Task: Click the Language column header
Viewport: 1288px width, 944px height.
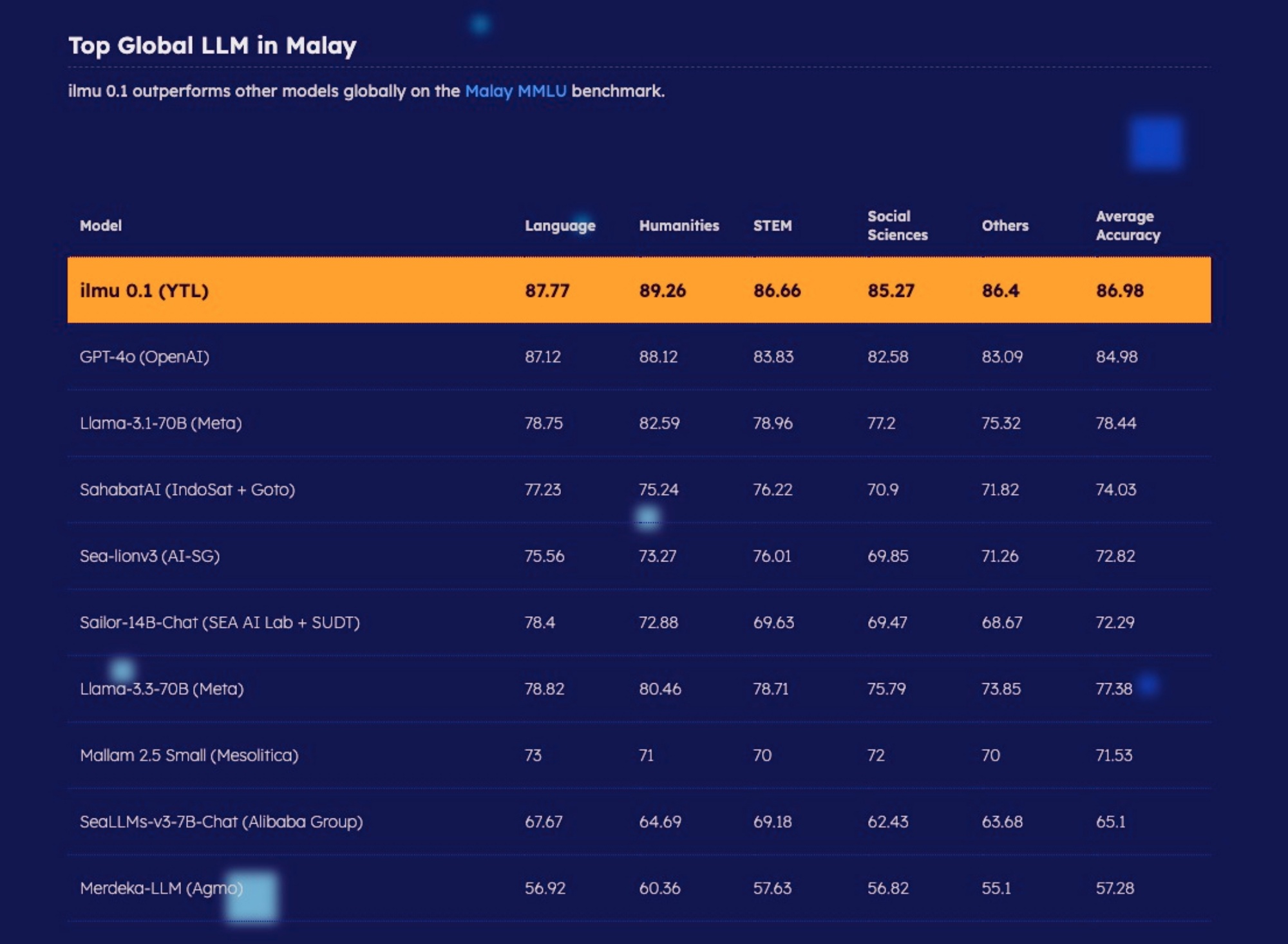Action: click(x=560, y=225)
